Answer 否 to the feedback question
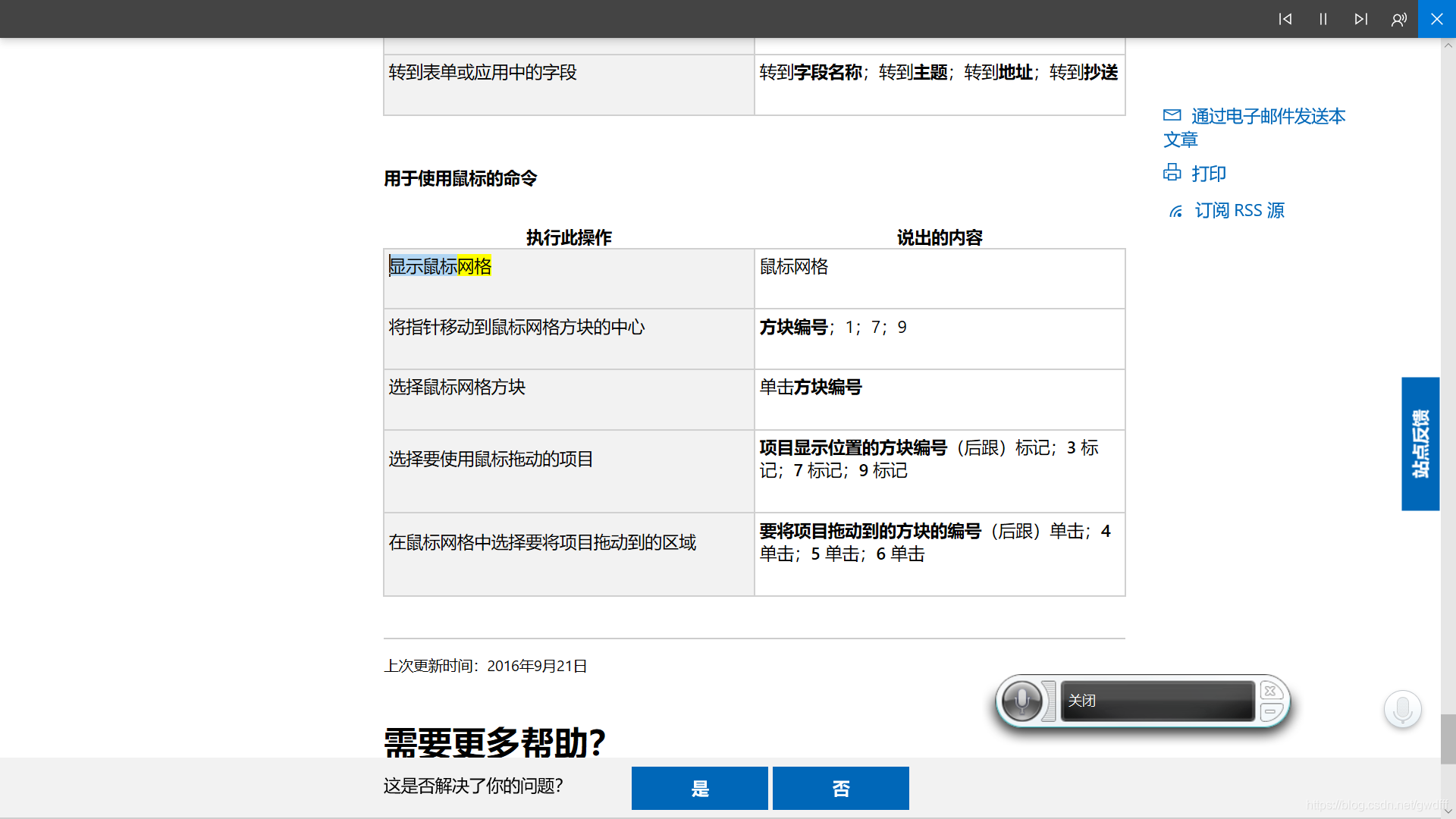The width and height of the screenshot is (1456, 819). [840, 788]
